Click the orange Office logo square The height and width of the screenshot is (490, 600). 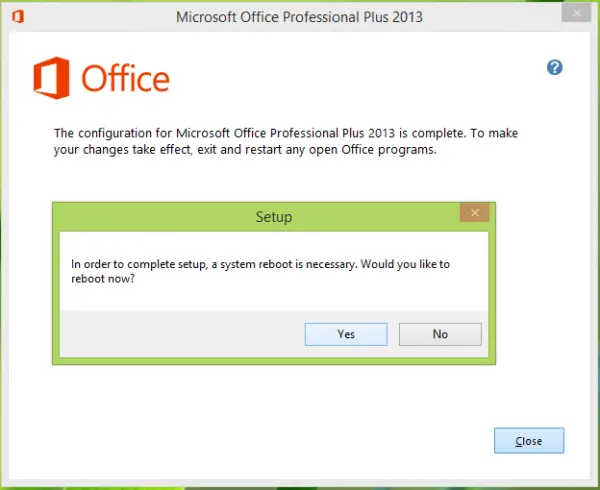[50, 78]
